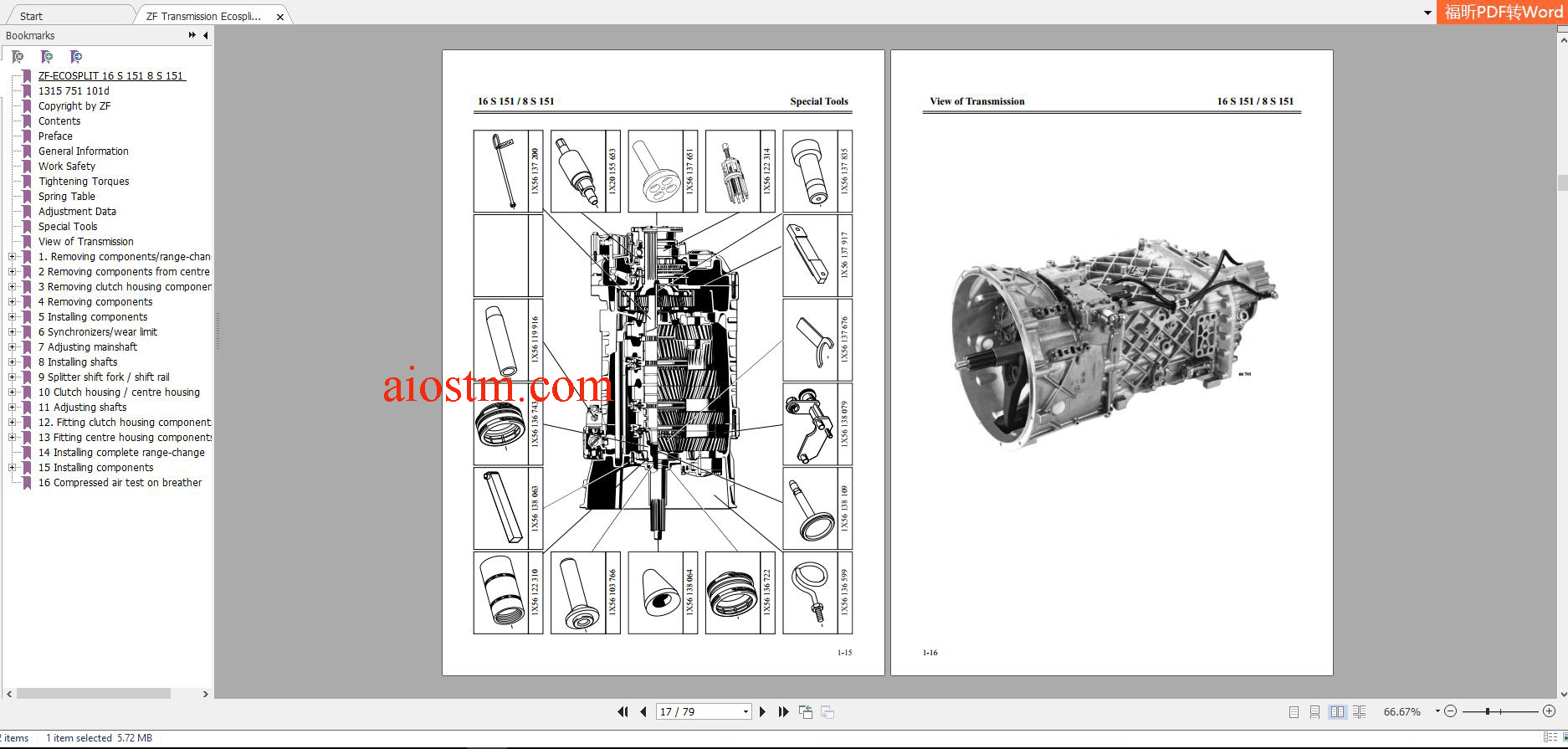The image size is (1568, 749).
Task: Jump to the Contents bookmark
Action: coord(59,121)
